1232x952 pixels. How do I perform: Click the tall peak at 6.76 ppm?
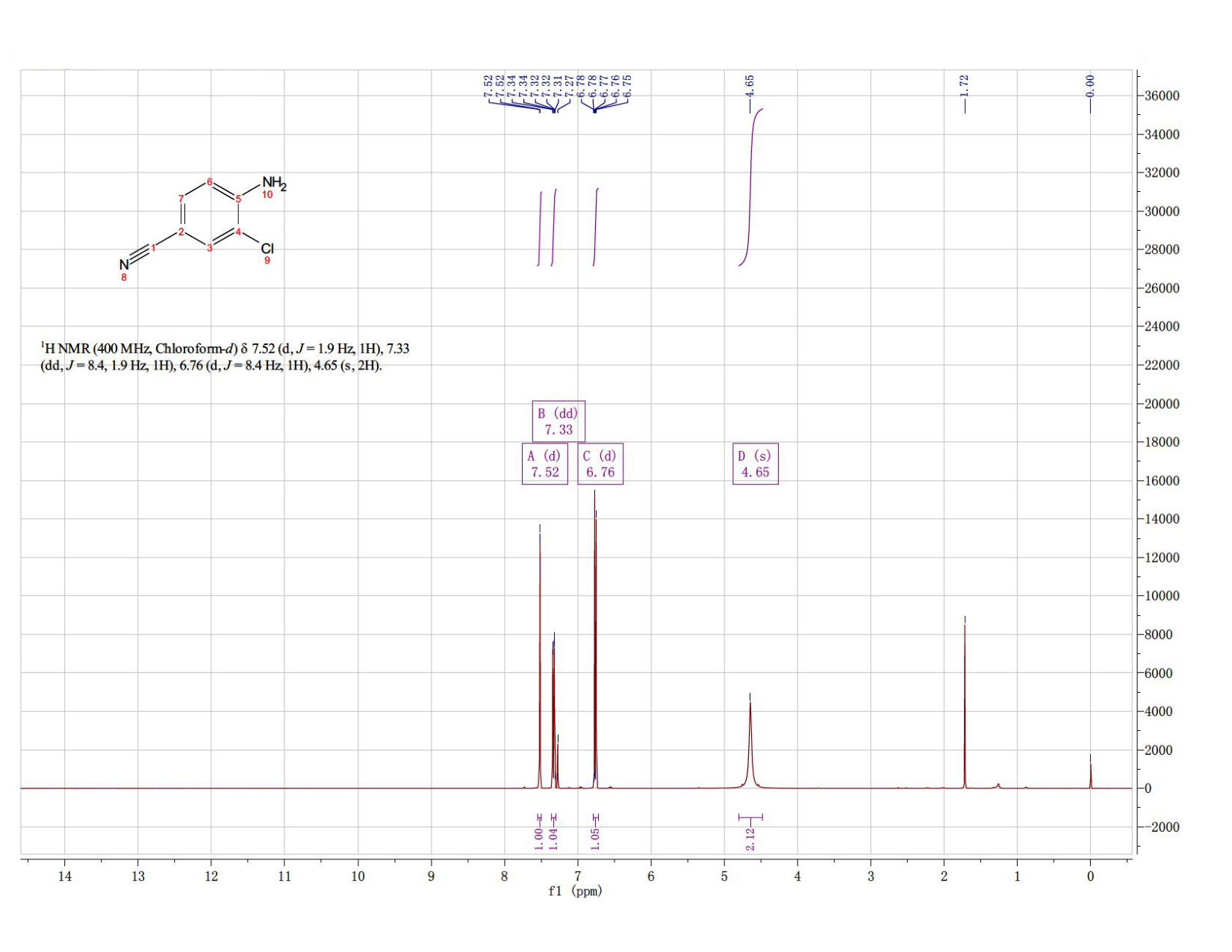tap(595, 642)
